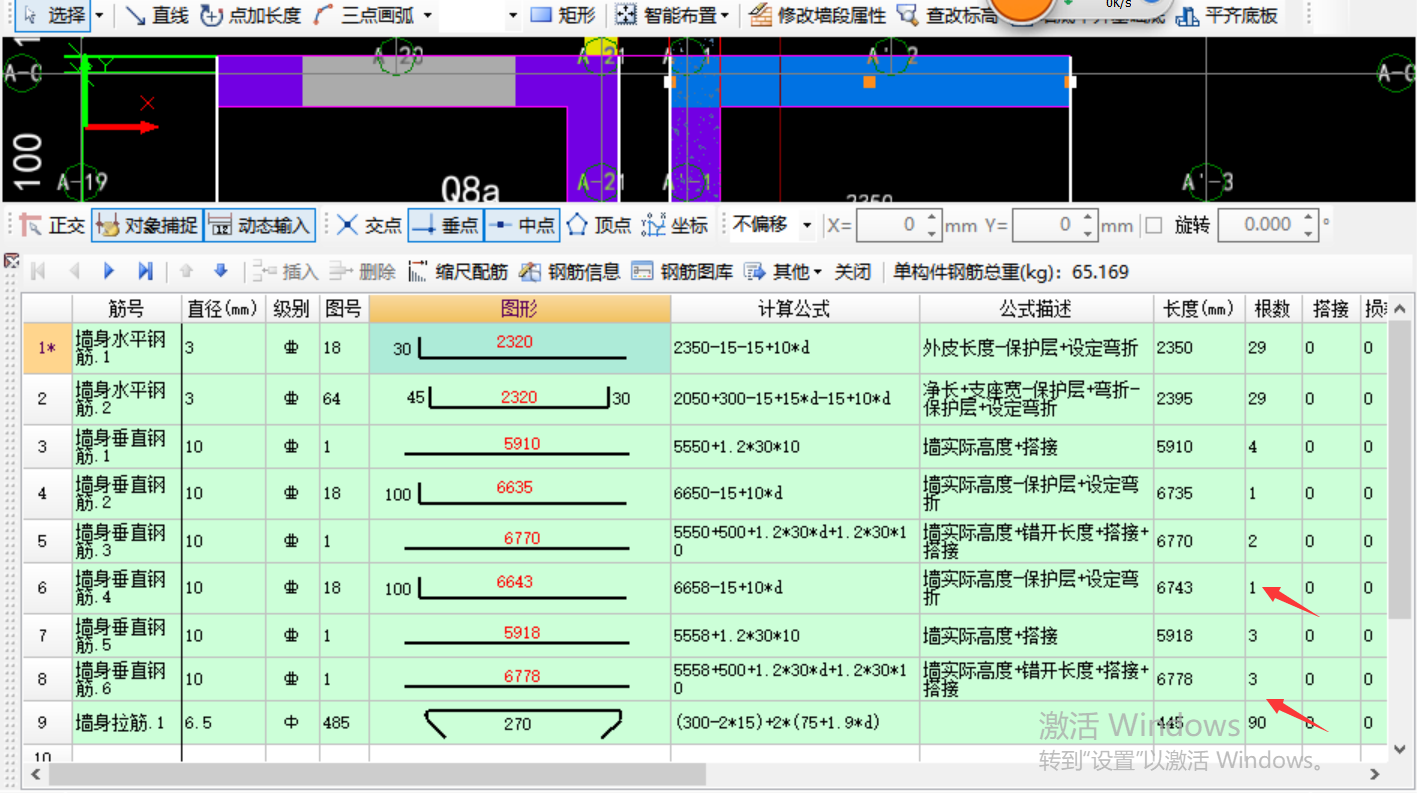Toggle 动态输入 dynamic input
Image resolution: width=1417 pixels, height=793 pixels.
click(260, 225)
